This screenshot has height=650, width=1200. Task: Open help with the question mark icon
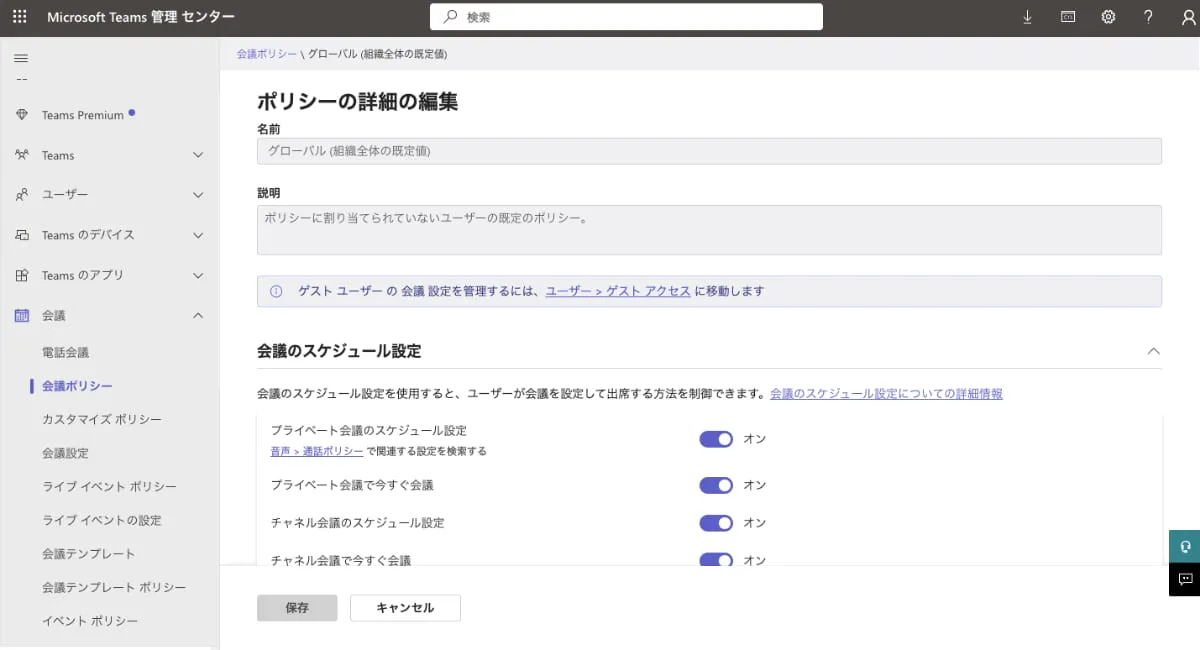1148,16
